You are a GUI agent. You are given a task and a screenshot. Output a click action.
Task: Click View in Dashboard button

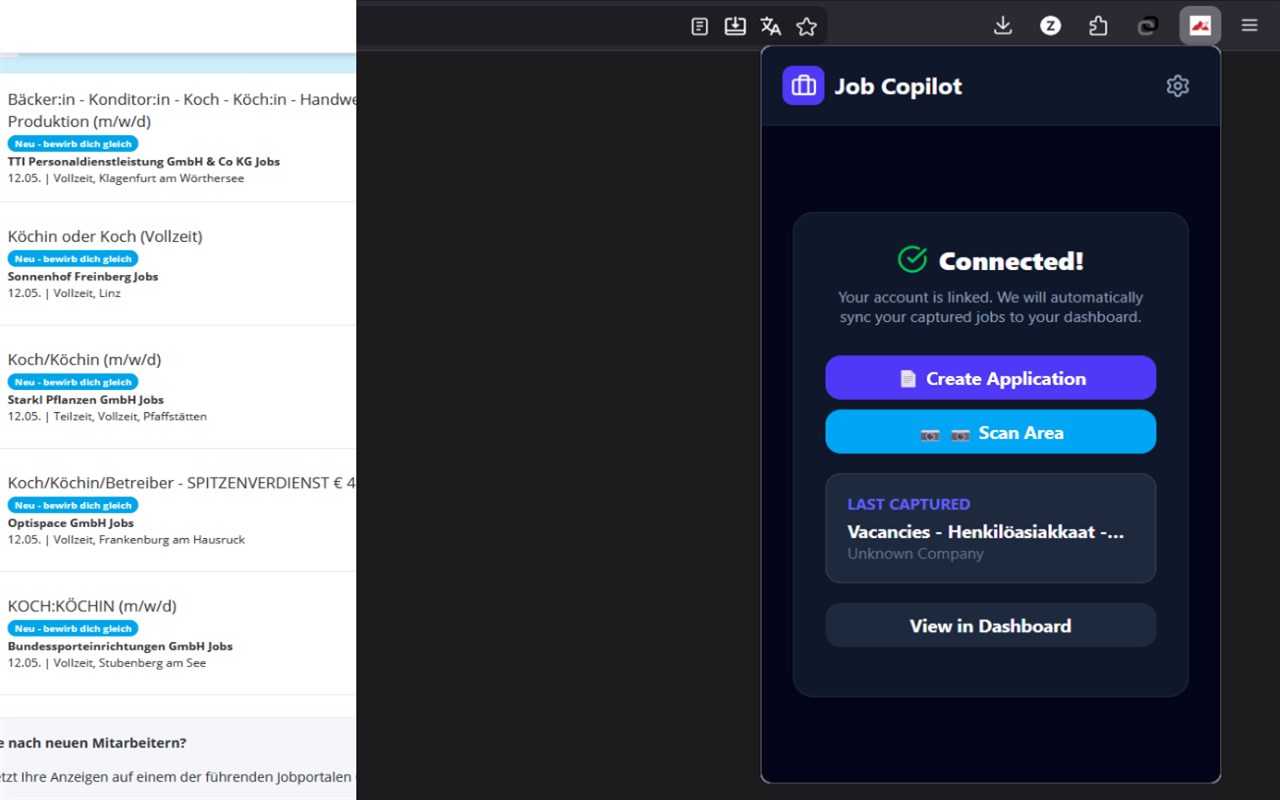(x=990, y=626)
